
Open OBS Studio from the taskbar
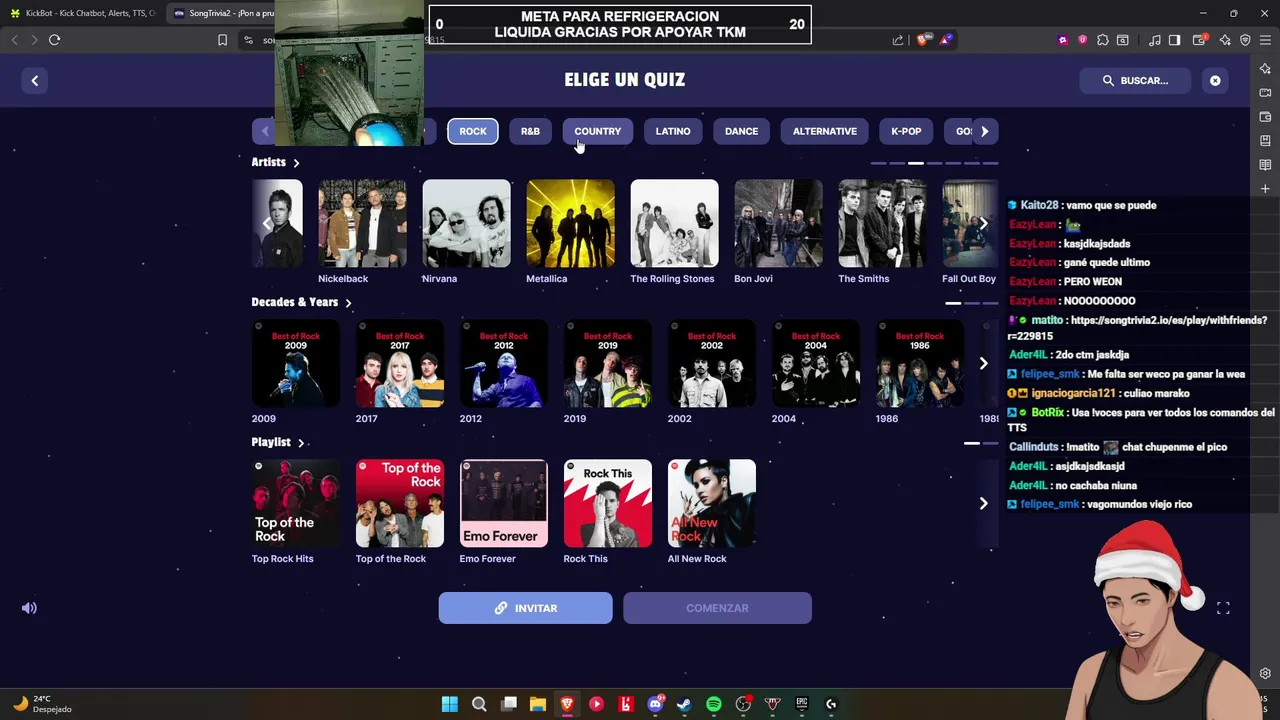[x=743, y=704]
